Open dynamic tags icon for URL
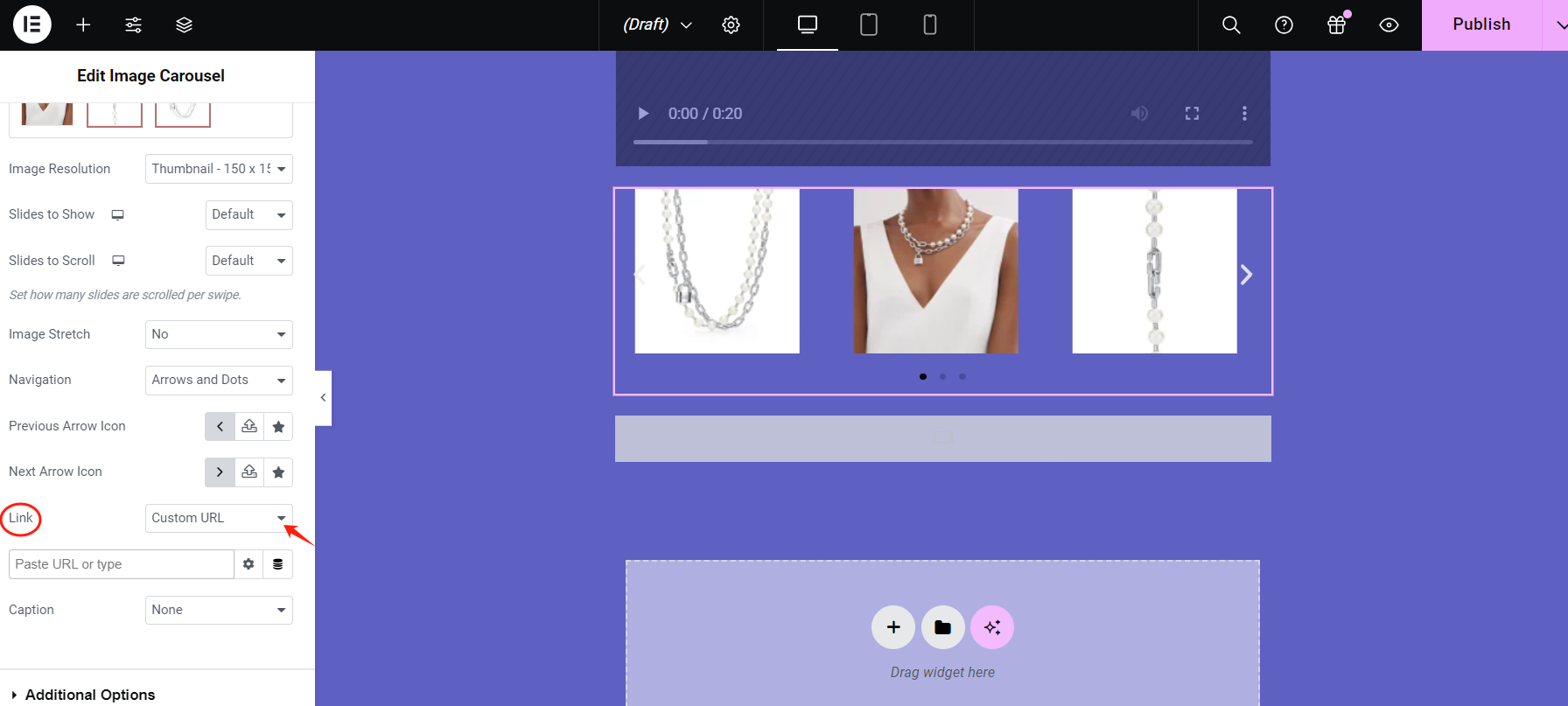The image size is (1568, 706). click(277, 564)
